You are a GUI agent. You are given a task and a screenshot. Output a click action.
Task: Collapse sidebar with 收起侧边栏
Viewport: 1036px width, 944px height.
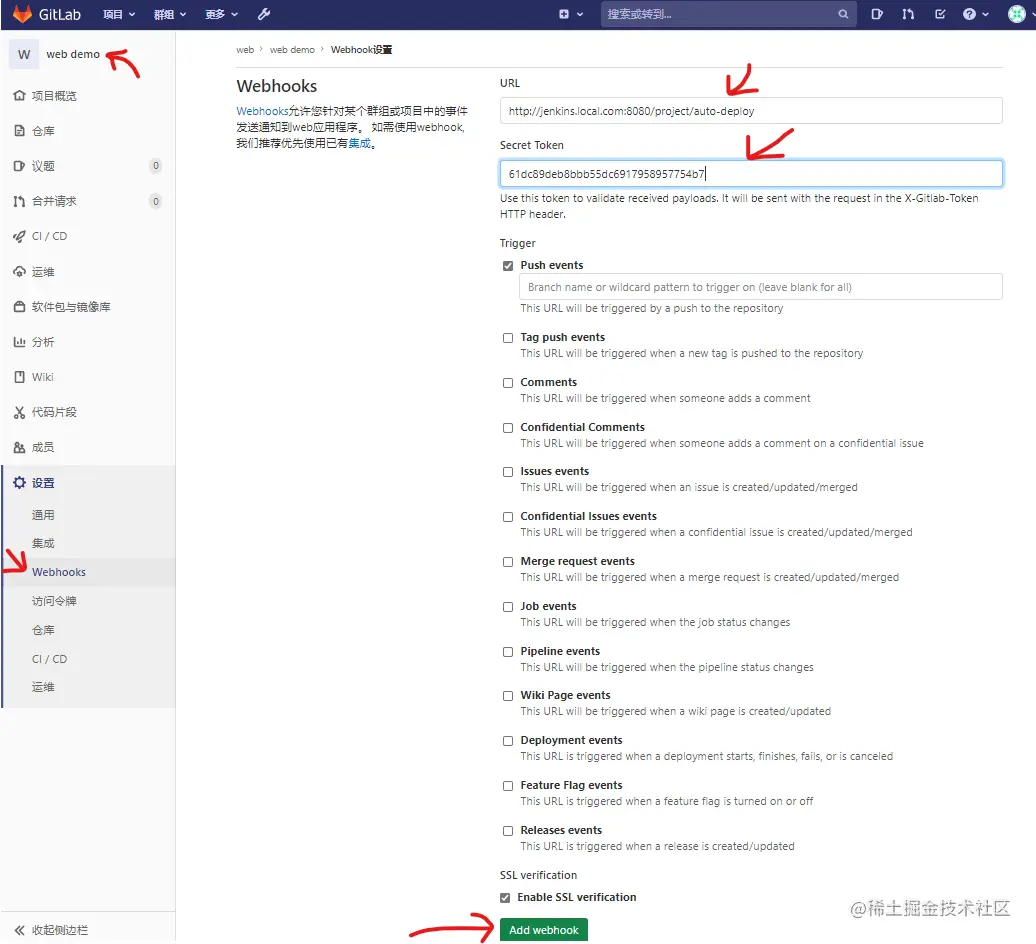tap(52, 930)
